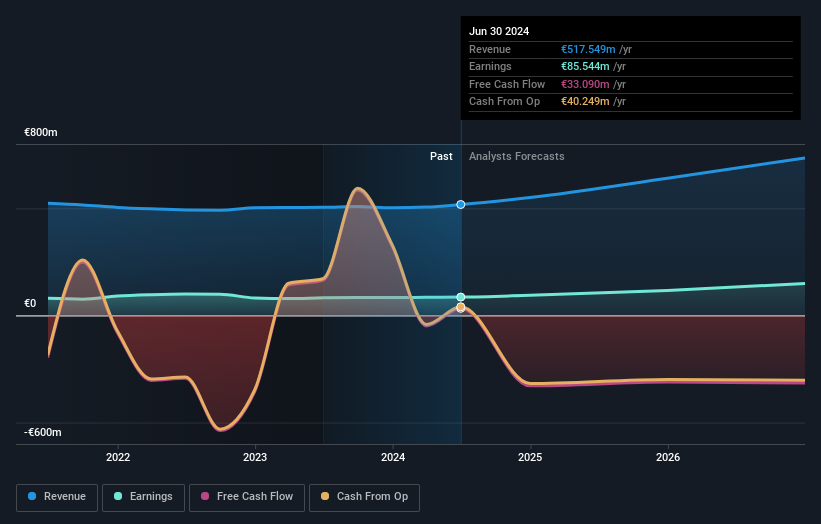Click the €800m y-axis label
Image resolution: width=821 pixels, height=524 pixels.
click(x=41, y=132)
